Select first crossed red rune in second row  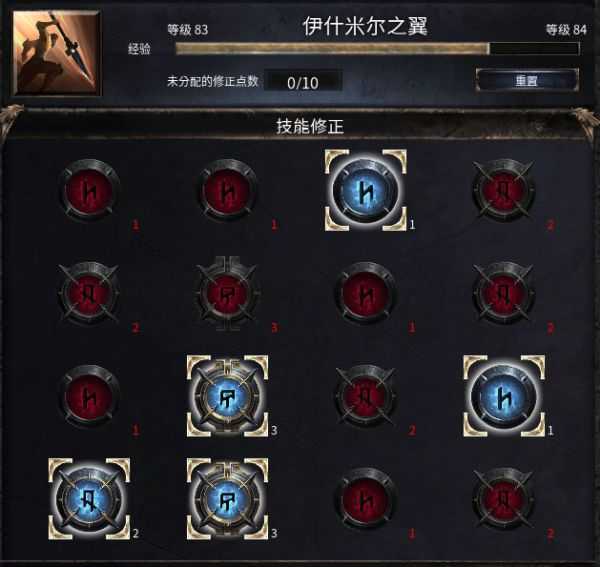pos(90,293)
